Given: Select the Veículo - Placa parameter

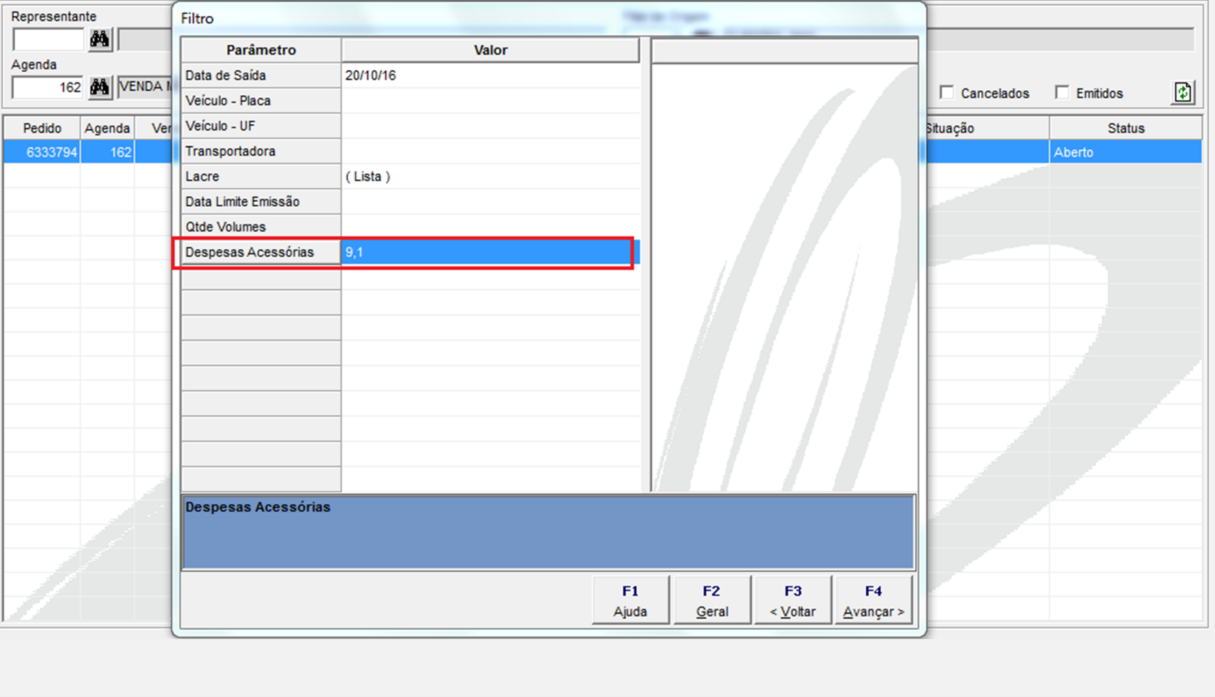Looking at the screenshot, I should tap(261, 101).
